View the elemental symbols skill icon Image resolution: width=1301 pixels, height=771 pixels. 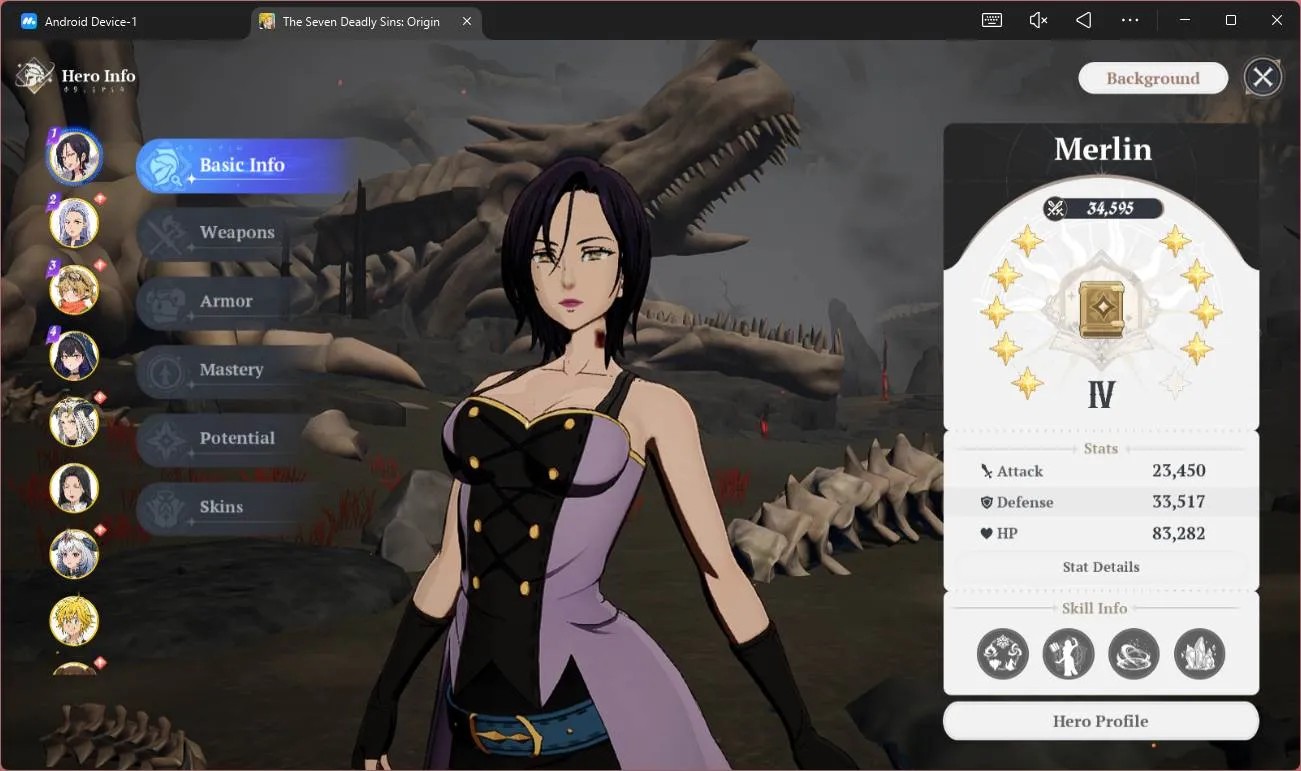(x=1003, y=654)
